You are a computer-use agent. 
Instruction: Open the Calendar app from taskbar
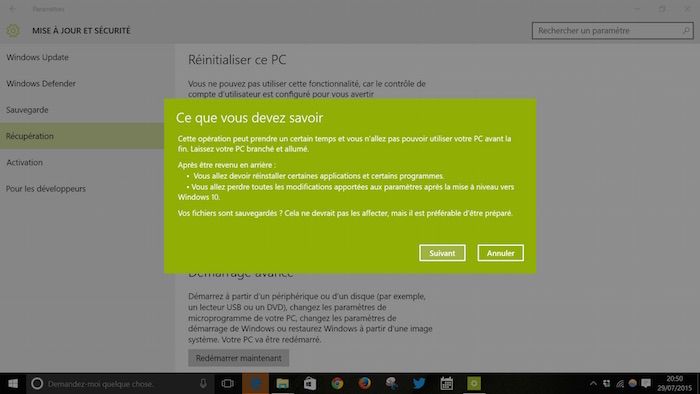click(446, 384)
